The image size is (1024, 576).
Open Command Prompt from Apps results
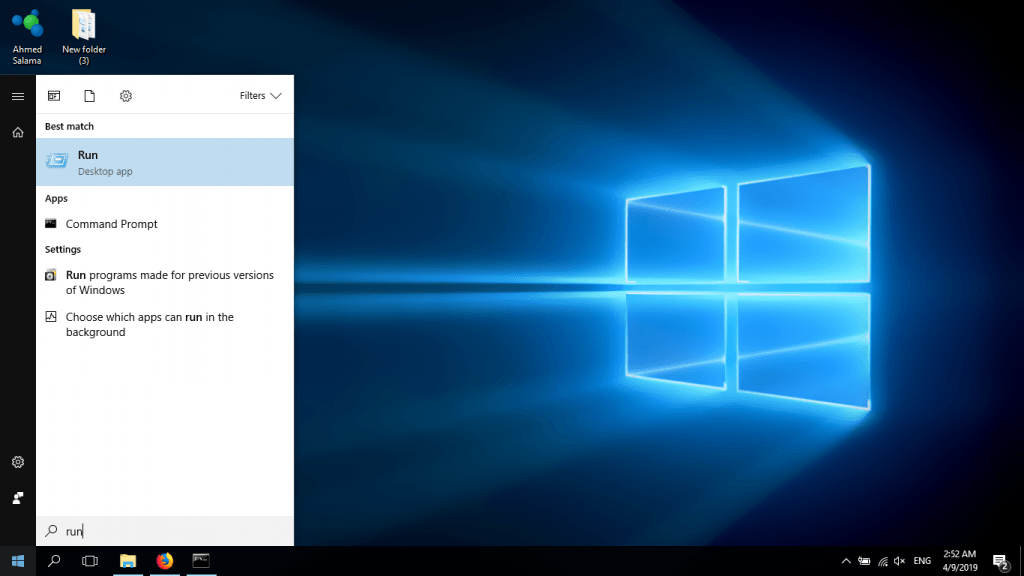pyautogui.click(x=165, y=224)
